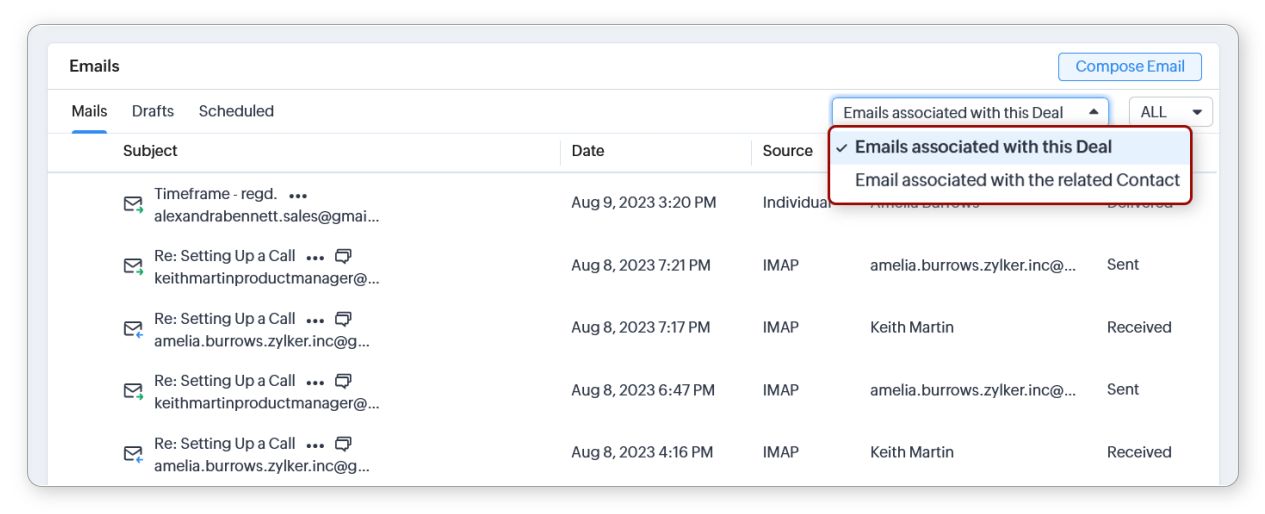
Task: Click sent-mail icon on Timeframe - regd. row
Action: pos(133,204)
